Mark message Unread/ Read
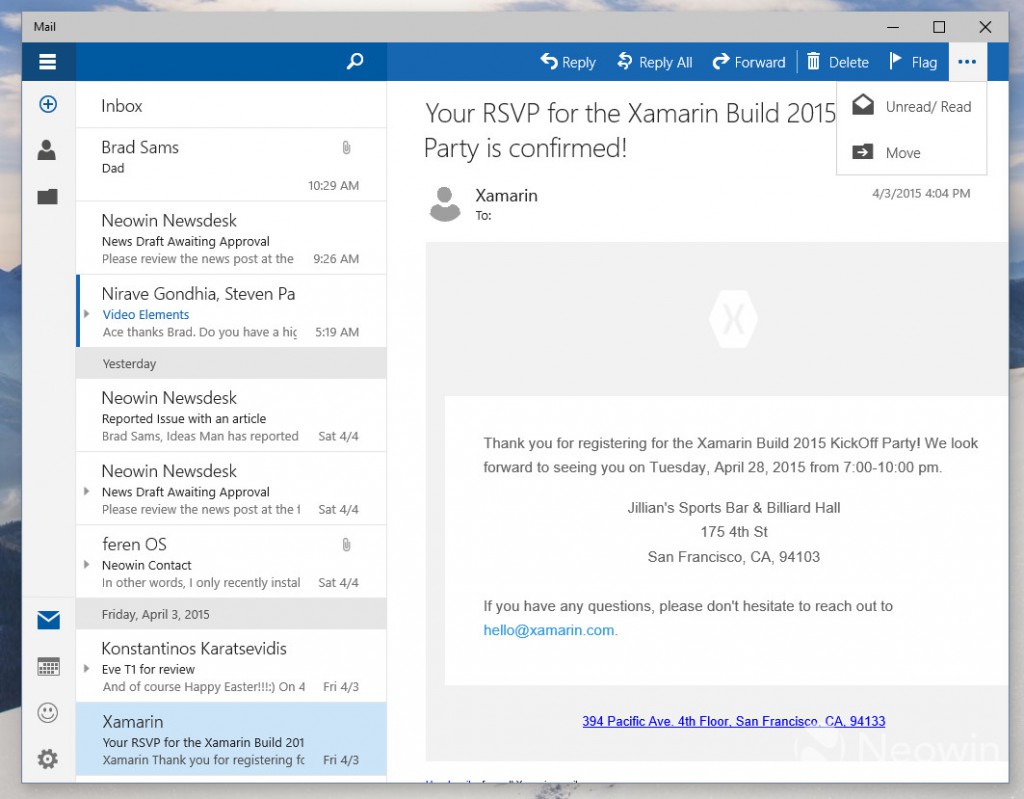The height and width of the screenshot is (799, 1024). [912, 106]
